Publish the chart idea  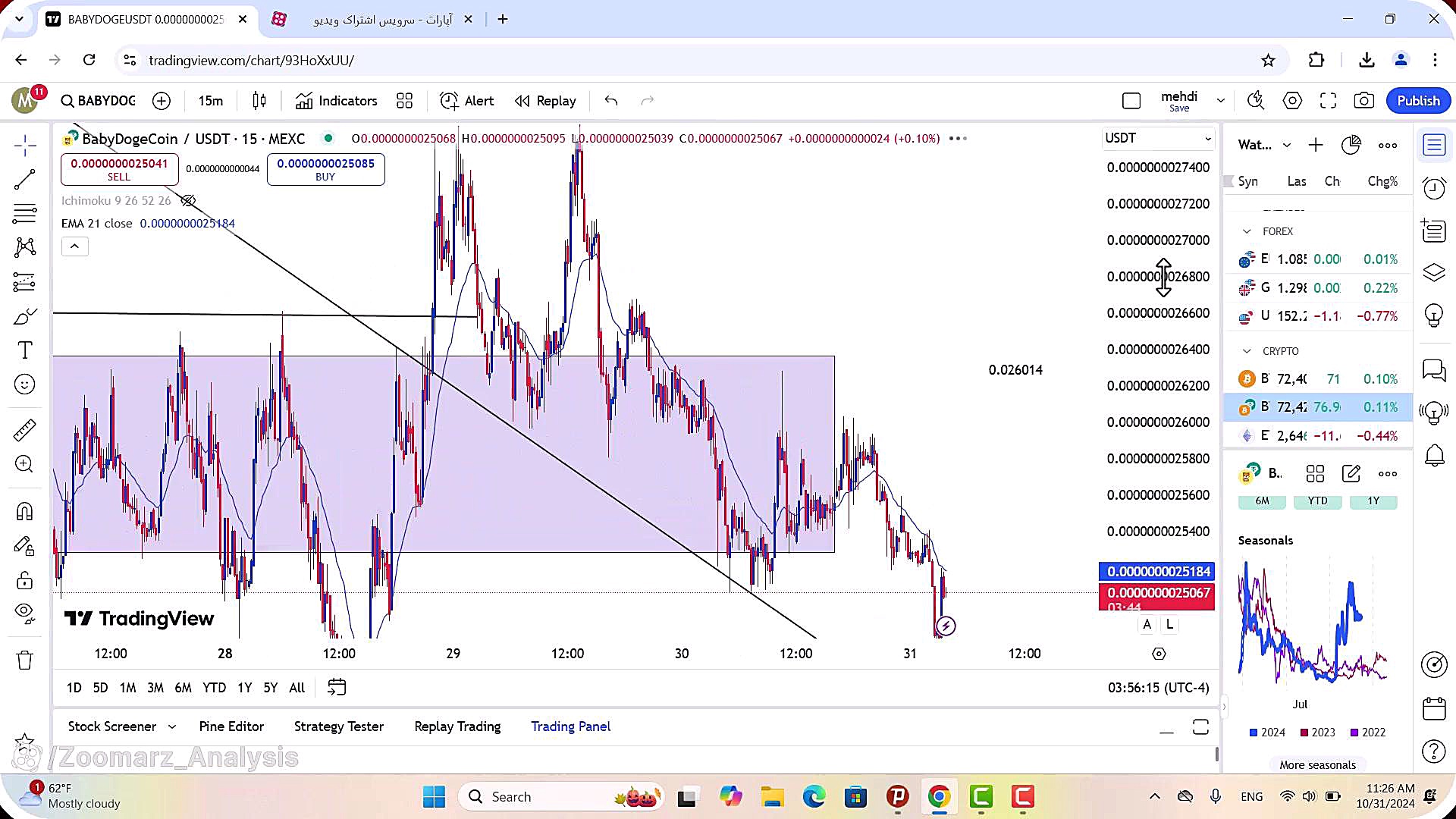click(1418, 101)
